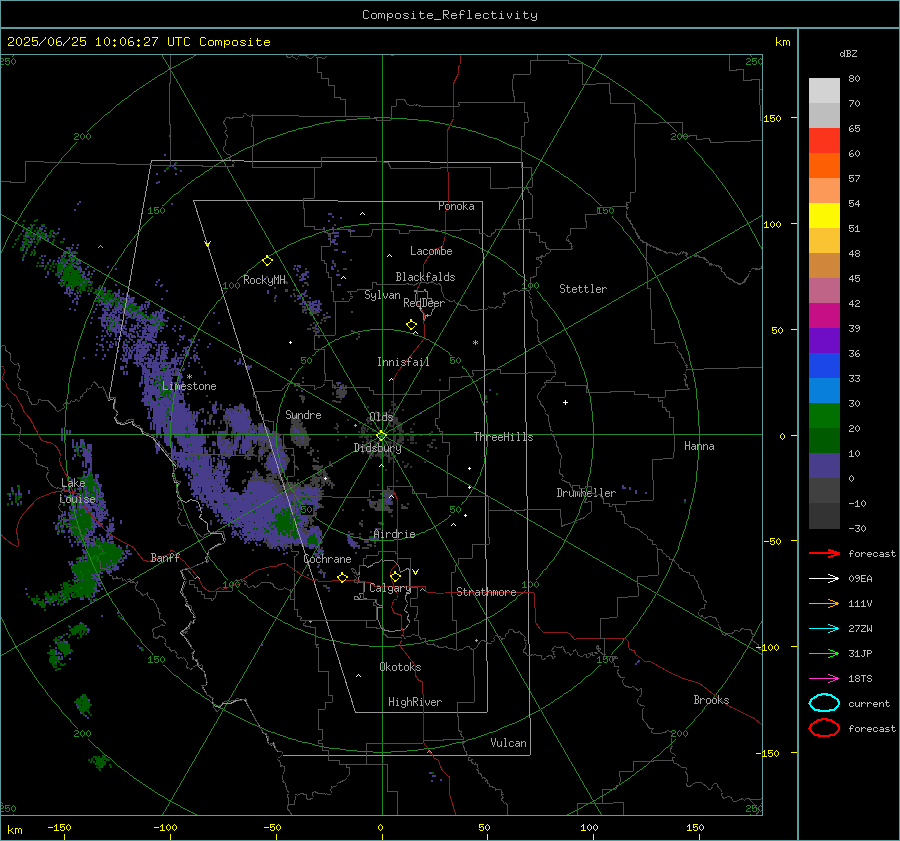Screen dimensions: 900x841
Task: Click the yellow diamond marker above Calgary
Action: pyautogui.click(x=395, y=576)
